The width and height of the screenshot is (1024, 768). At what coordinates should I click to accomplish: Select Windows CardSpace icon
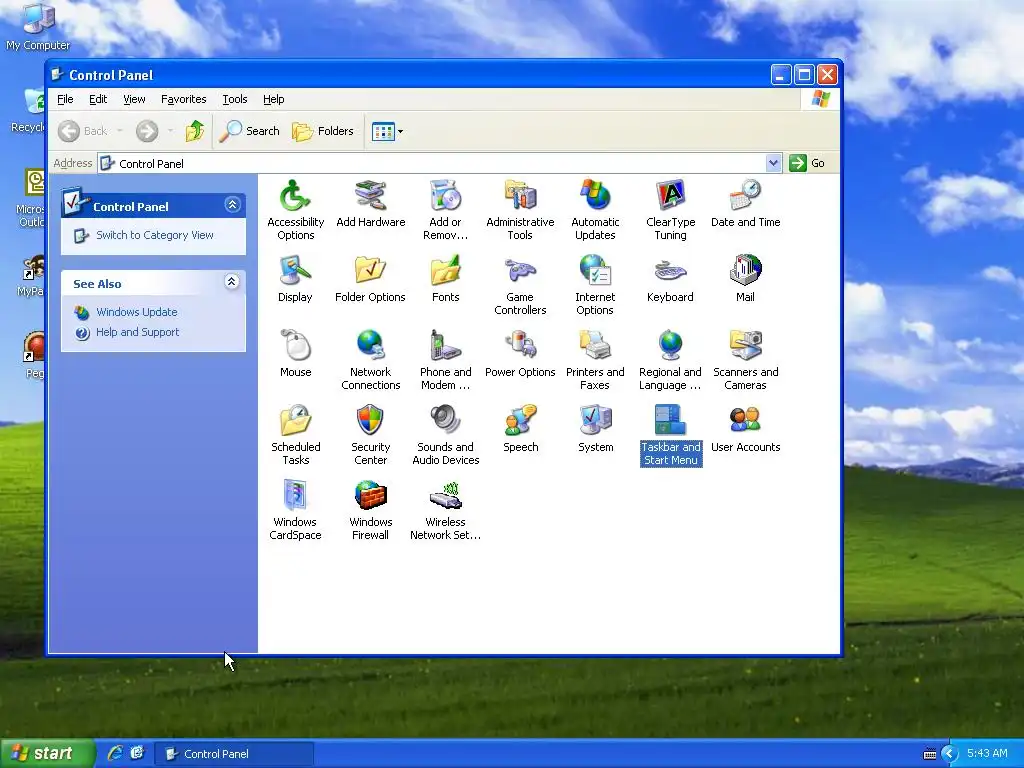tap(295, 510)
